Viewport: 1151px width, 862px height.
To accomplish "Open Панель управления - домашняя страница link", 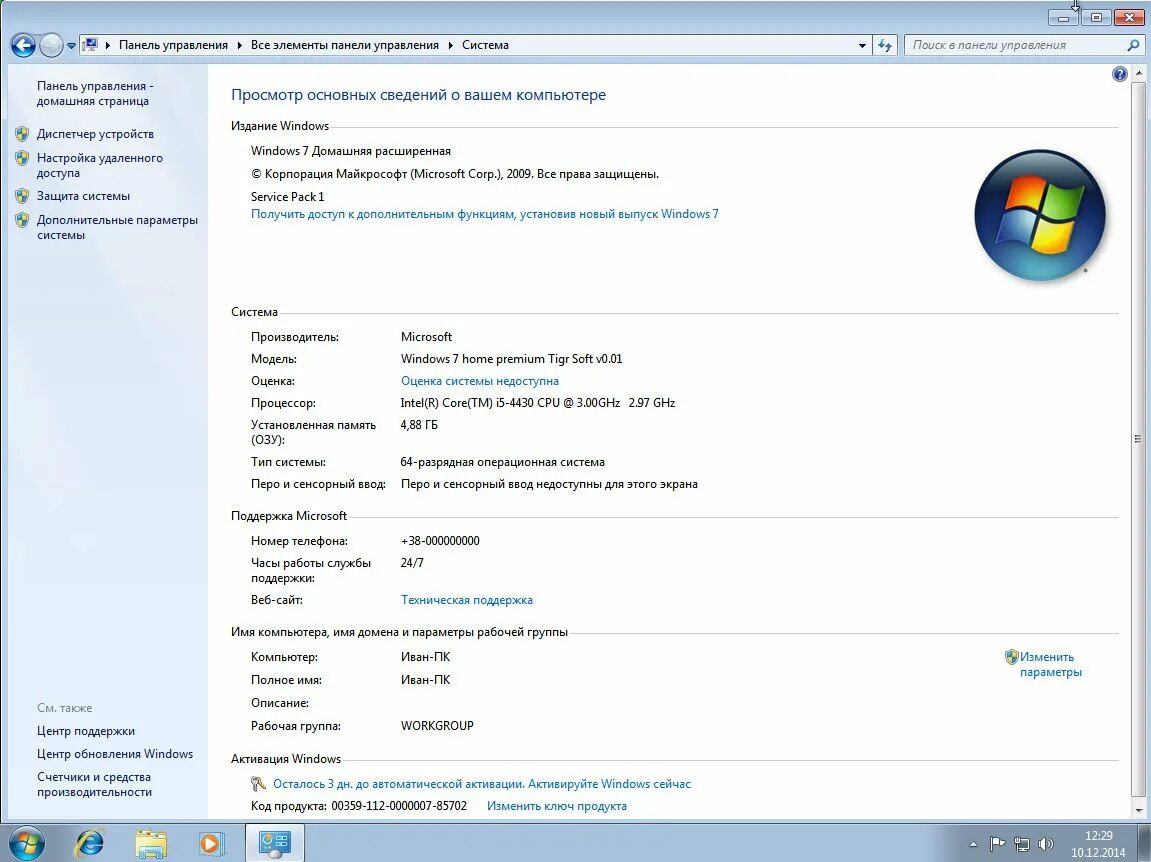I will coord(95,93).
